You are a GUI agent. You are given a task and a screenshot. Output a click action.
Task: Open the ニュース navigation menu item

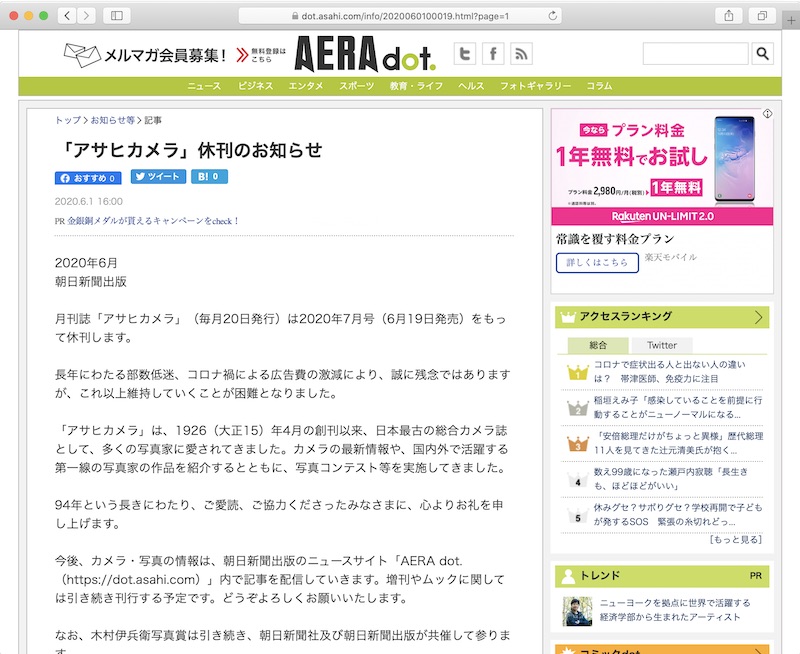(202, 86)
